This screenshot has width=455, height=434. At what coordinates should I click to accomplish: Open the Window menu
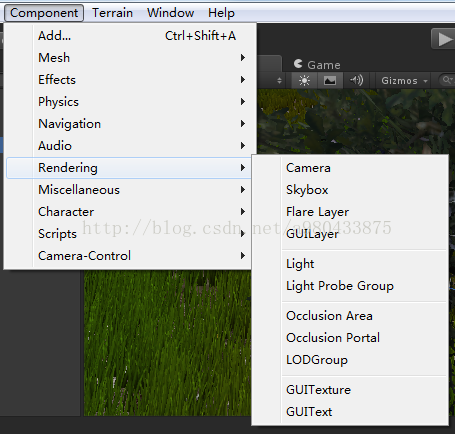tap(170, 13)
